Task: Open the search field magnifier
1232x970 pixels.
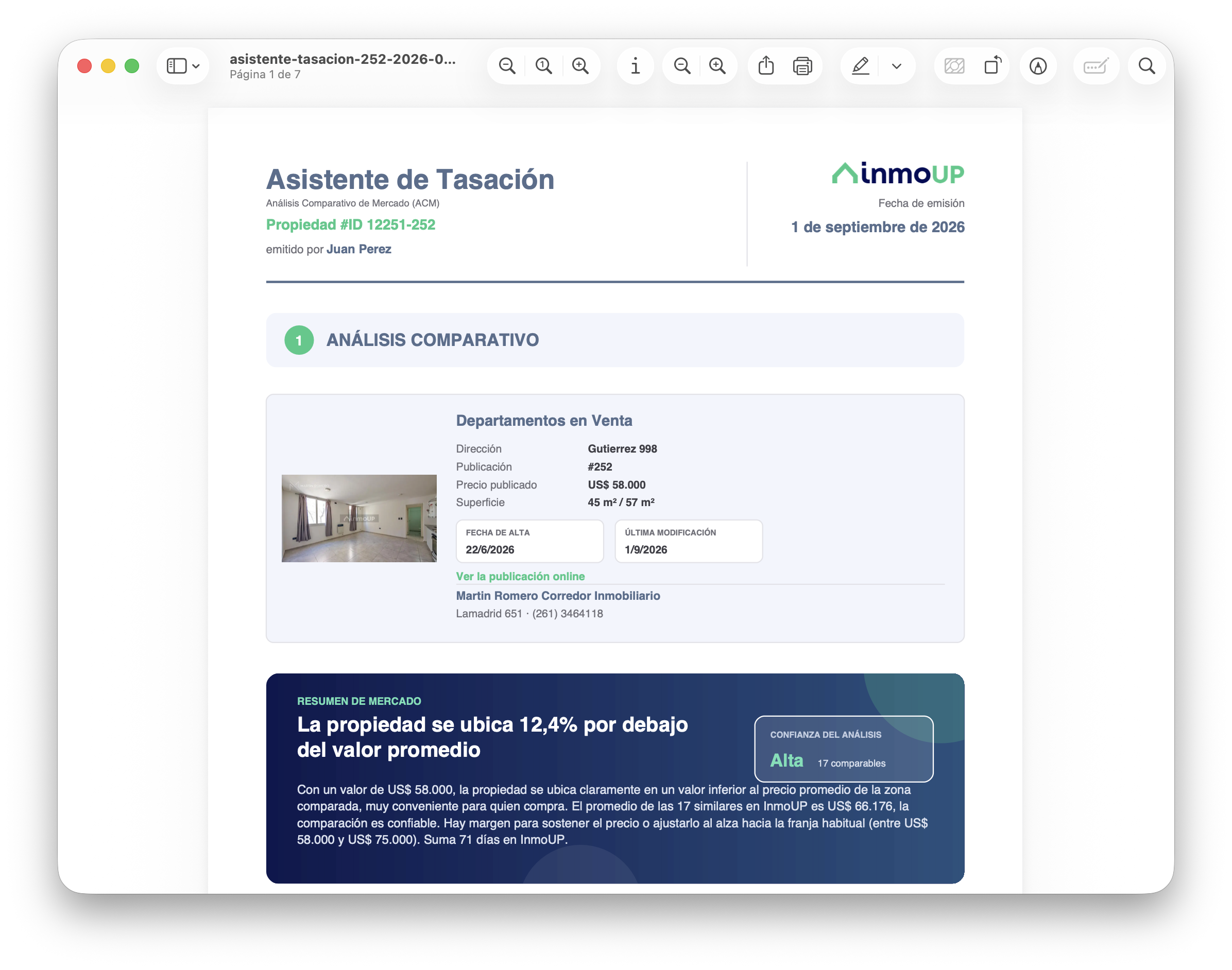Action: pos(1147,66)
